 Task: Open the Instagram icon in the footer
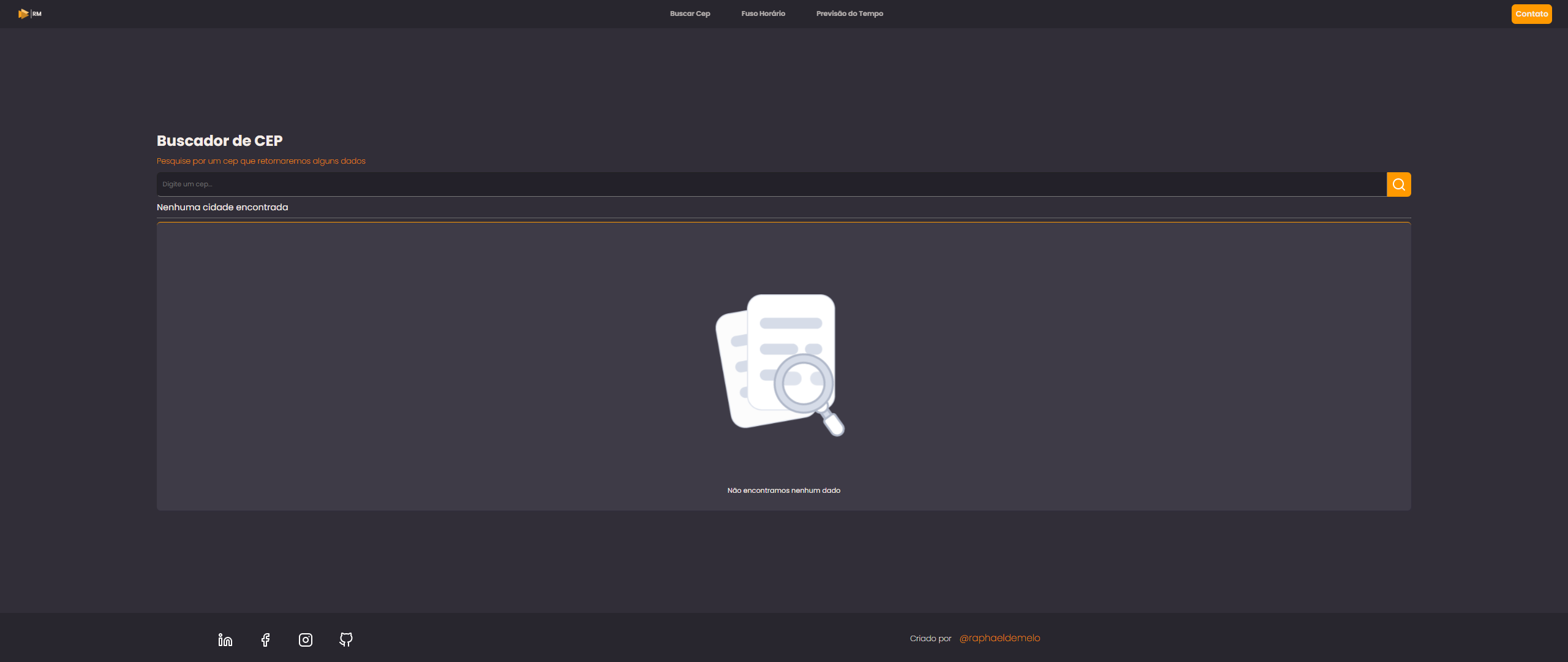pyautogui.click(x=305, y=639)
